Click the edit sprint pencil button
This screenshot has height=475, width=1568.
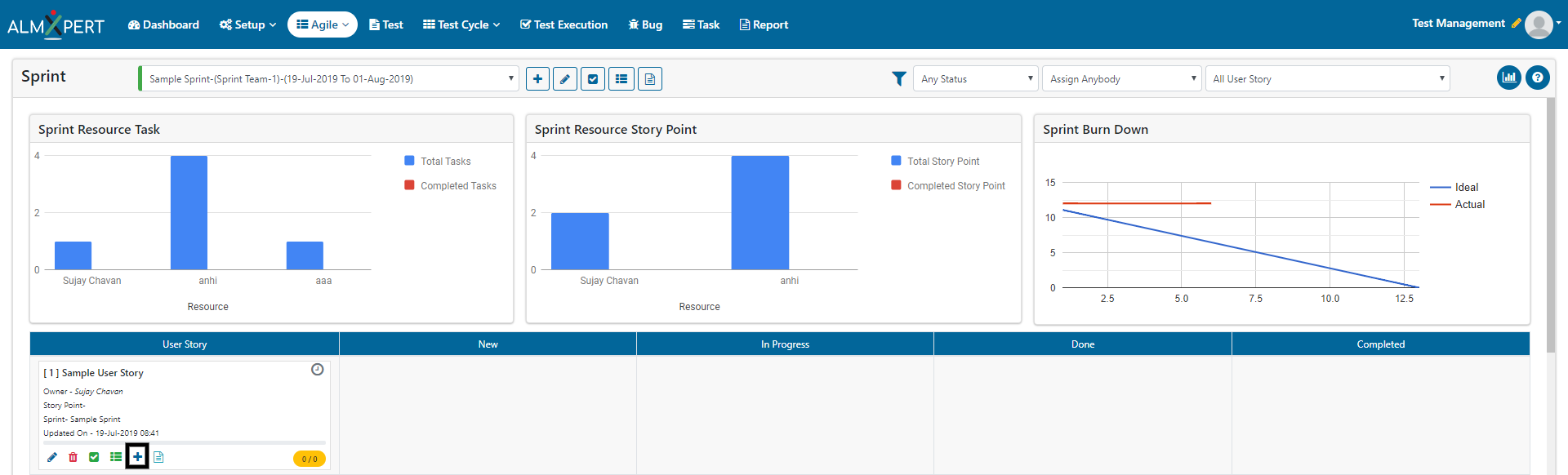pyautogui.click(x=565, y=78)
